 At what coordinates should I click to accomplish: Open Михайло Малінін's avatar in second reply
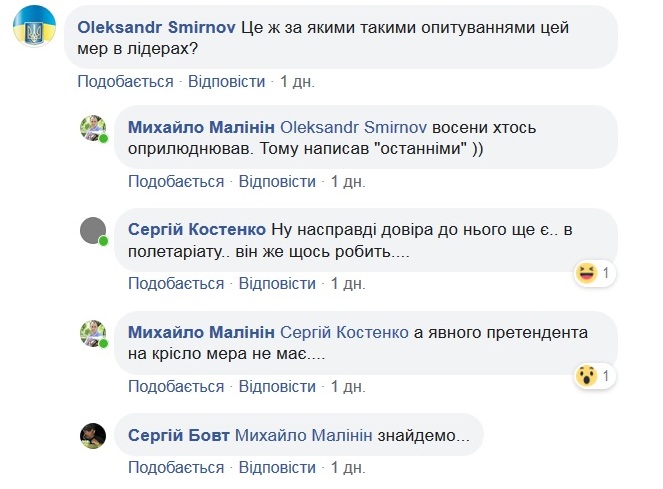pyautogui.click(x=94, y=333)
